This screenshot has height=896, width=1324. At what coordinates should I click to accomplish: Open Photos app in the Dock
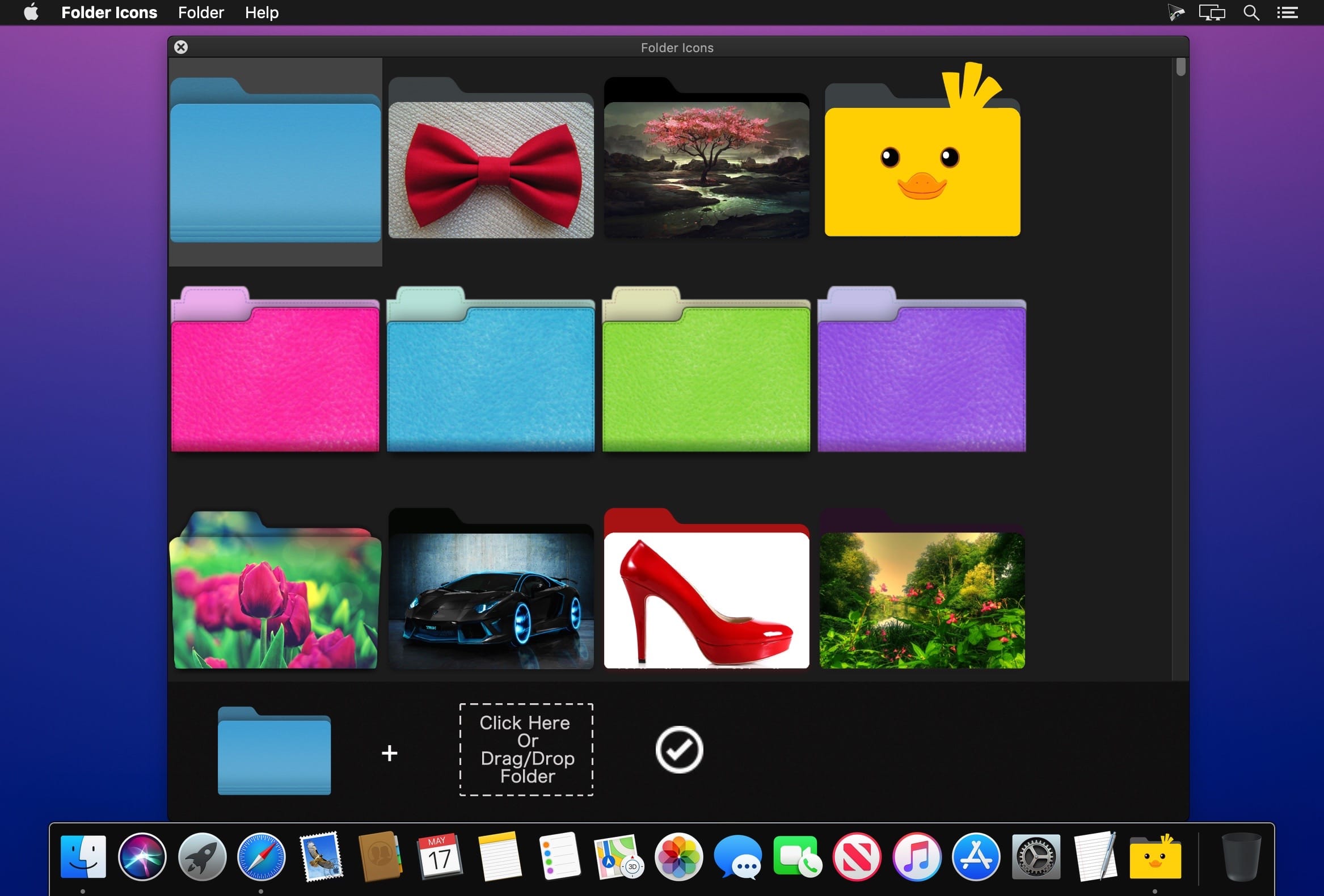pos(678,857)
